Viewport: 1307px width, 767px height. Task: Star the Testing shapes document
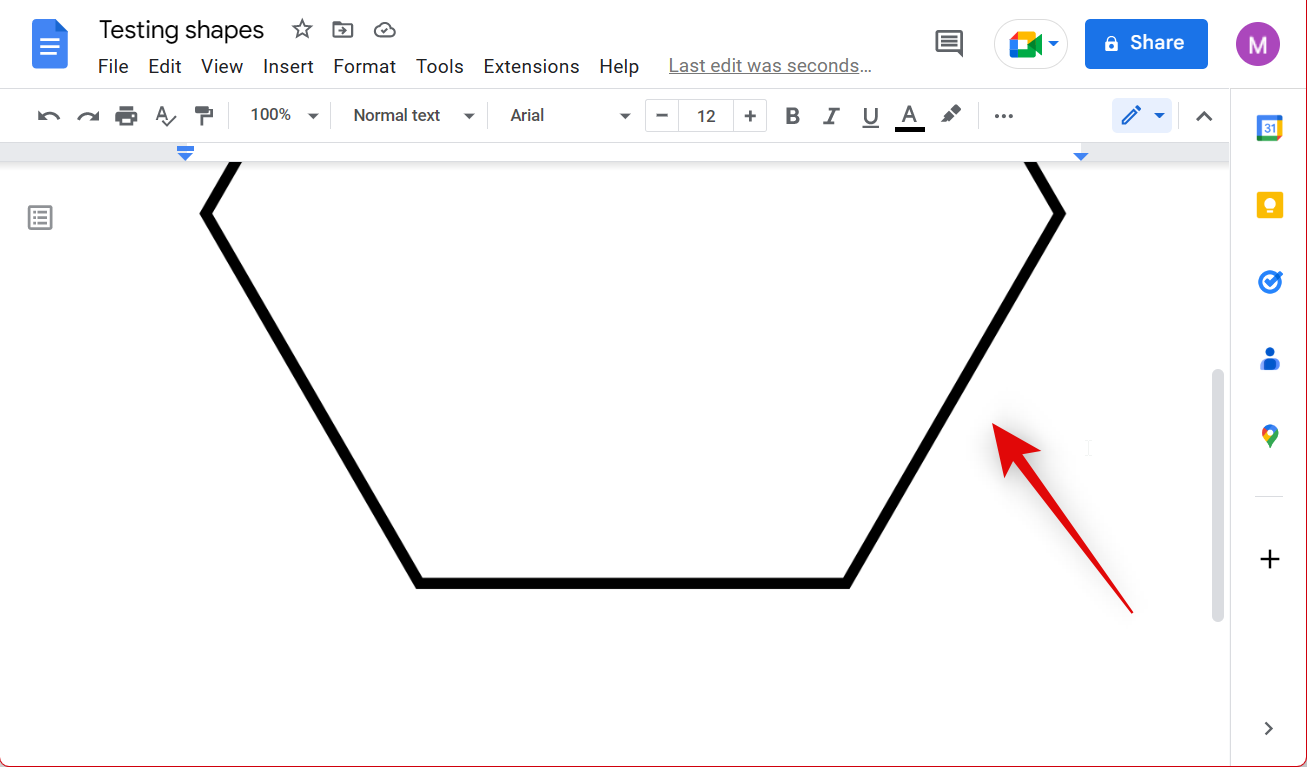(302, 29)
